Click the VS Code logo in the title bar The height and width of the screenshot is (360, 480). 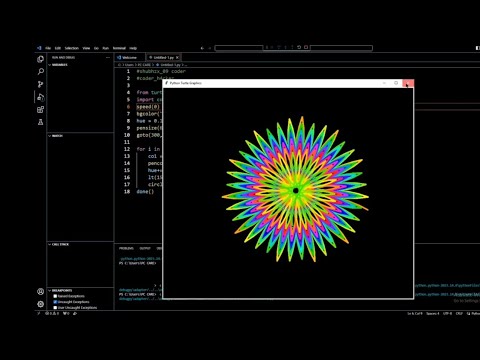click(x=39, y=48)
